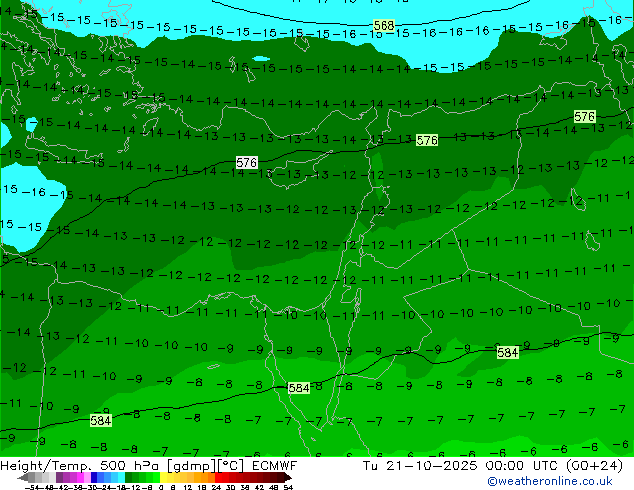Click the bright red legend swatch at 24
Viewport: 634px width, 490px height.
[218, 478]
